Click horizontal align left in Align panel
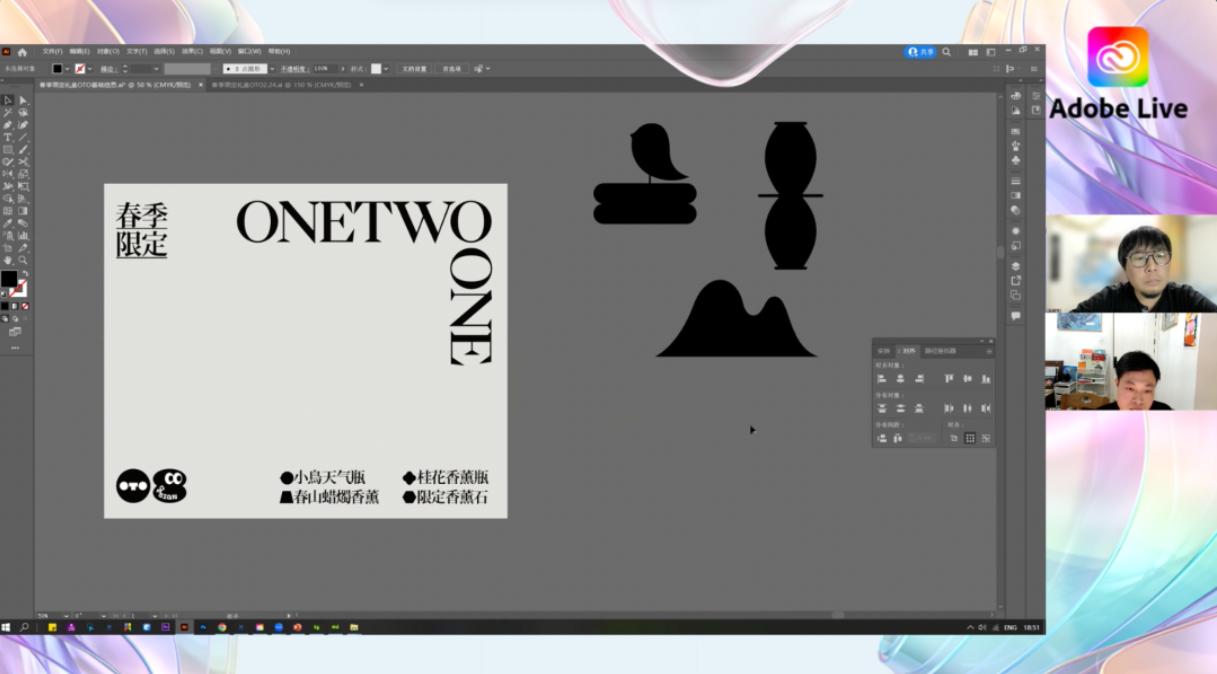This screenshot has width=1217, height=674. (x=882, y=379)
